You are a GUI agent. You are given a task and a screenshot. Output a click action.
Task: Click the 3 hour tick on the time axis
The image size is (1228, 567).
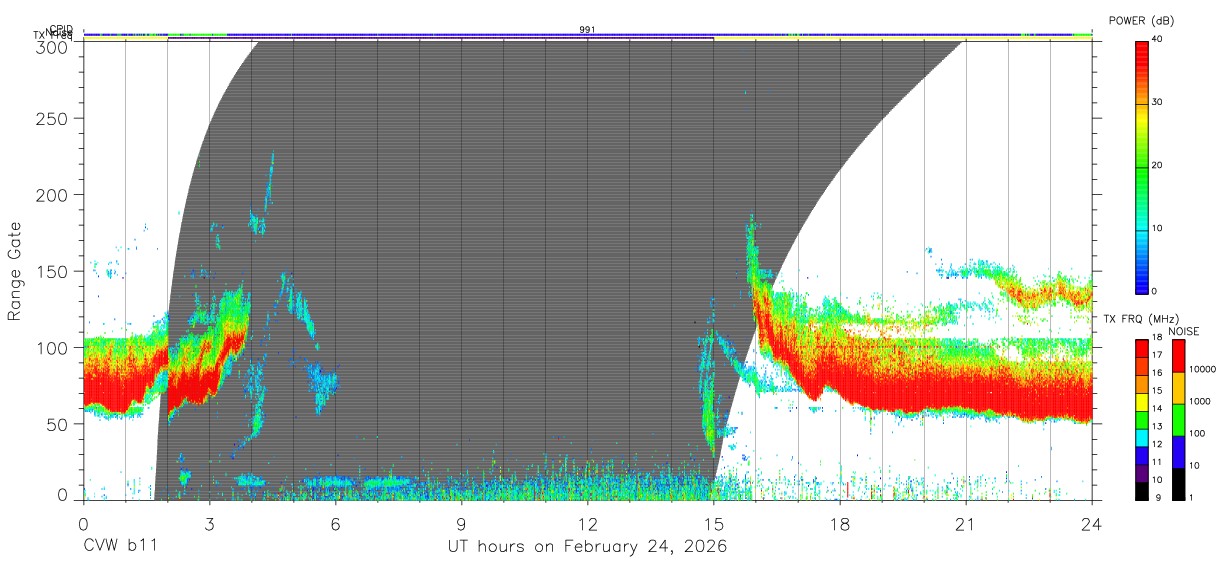tap(209, 523)
